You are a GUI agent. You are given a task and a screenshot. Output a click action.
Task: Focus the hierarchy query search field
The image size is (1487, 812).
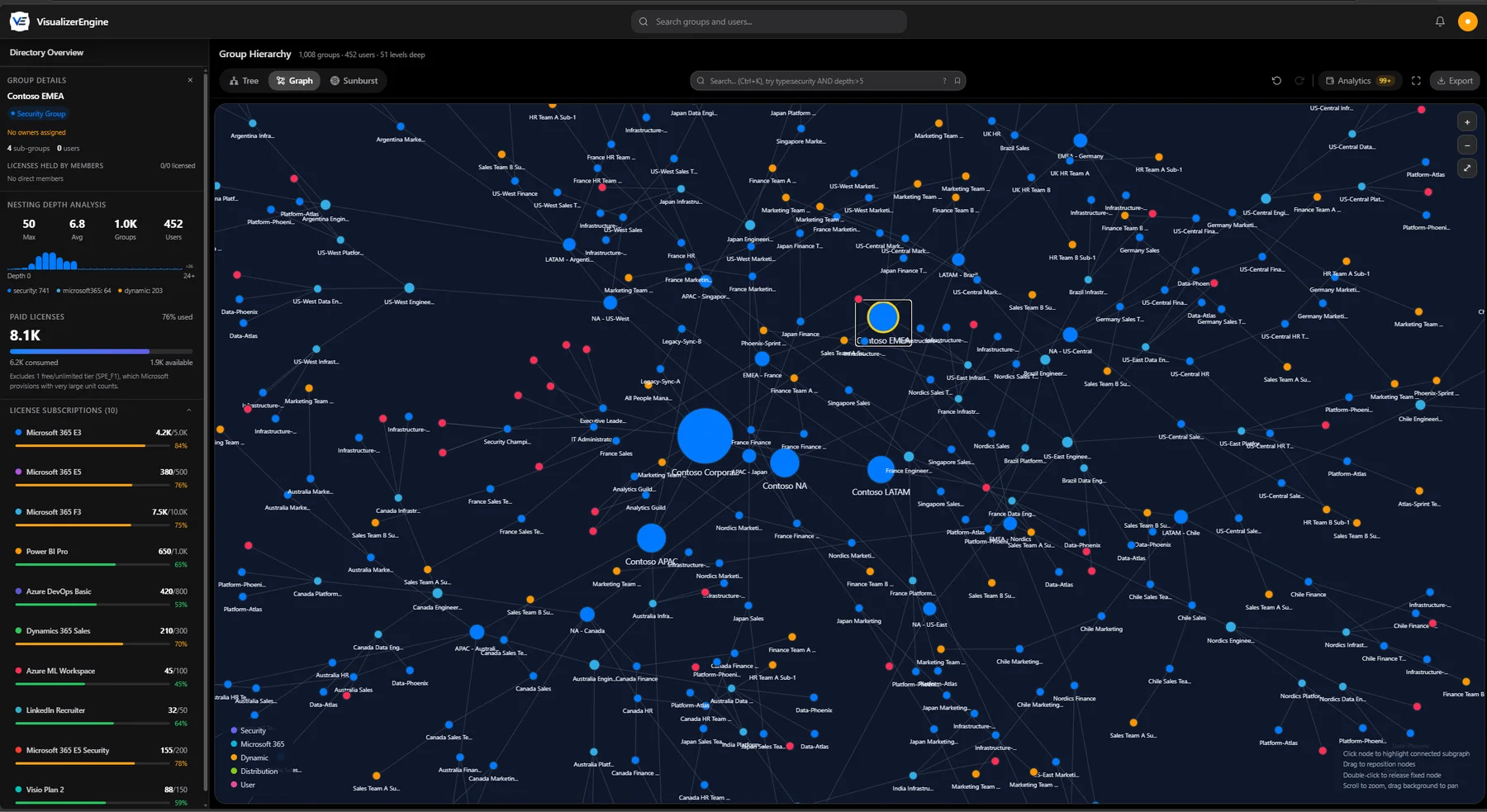828,81
